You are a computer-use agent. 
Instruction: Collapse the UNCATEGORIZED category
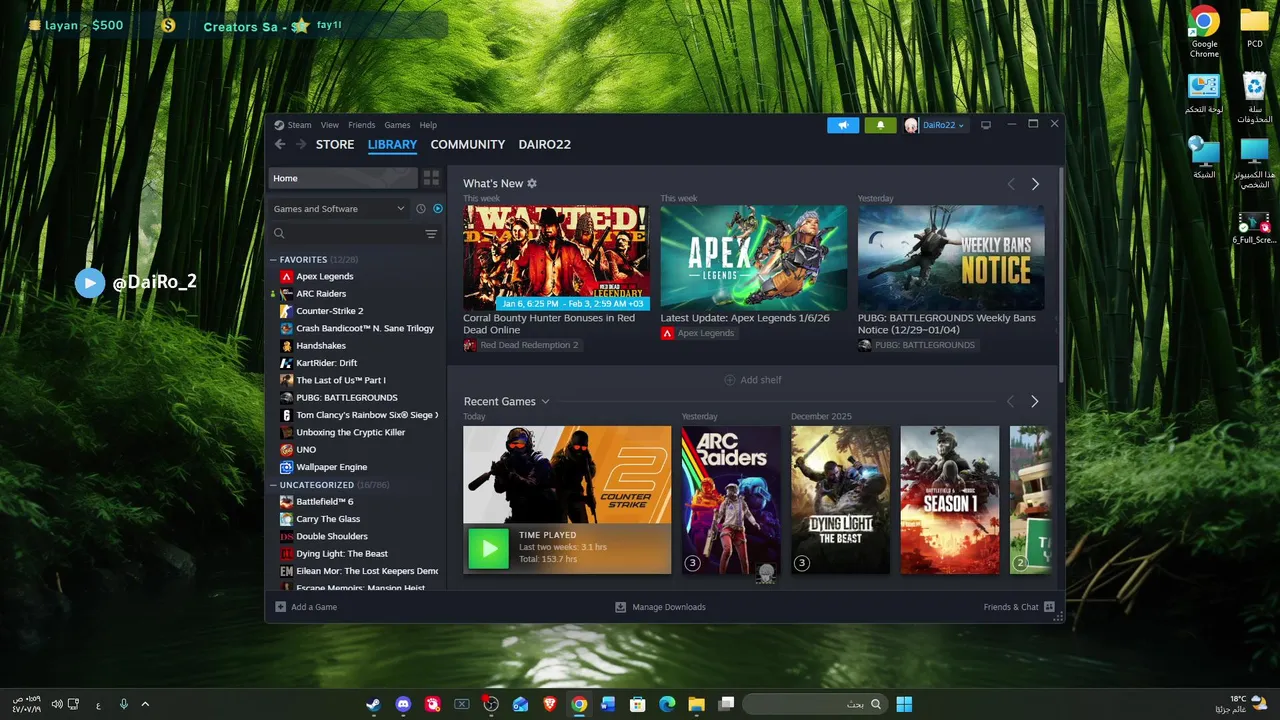coord(273,485)
